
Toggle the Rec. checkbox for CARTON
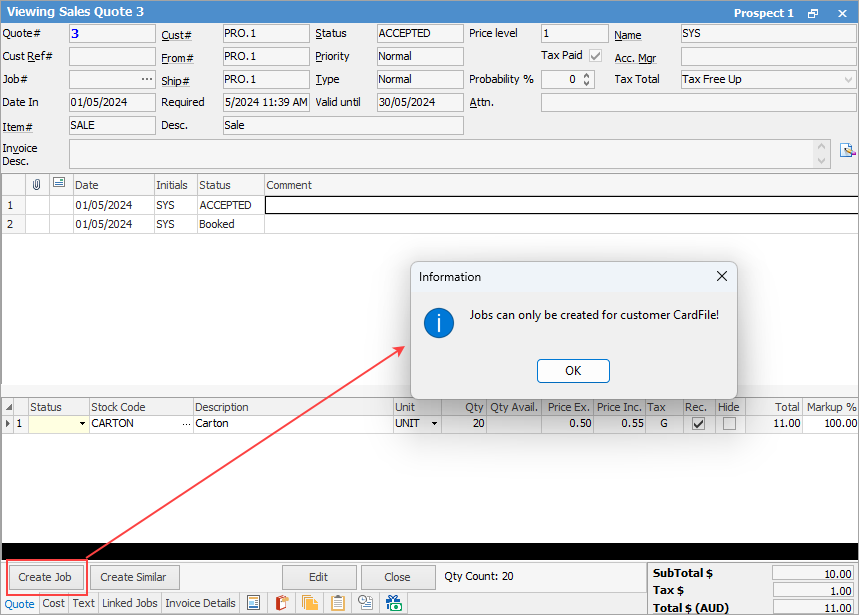point(698,424)
